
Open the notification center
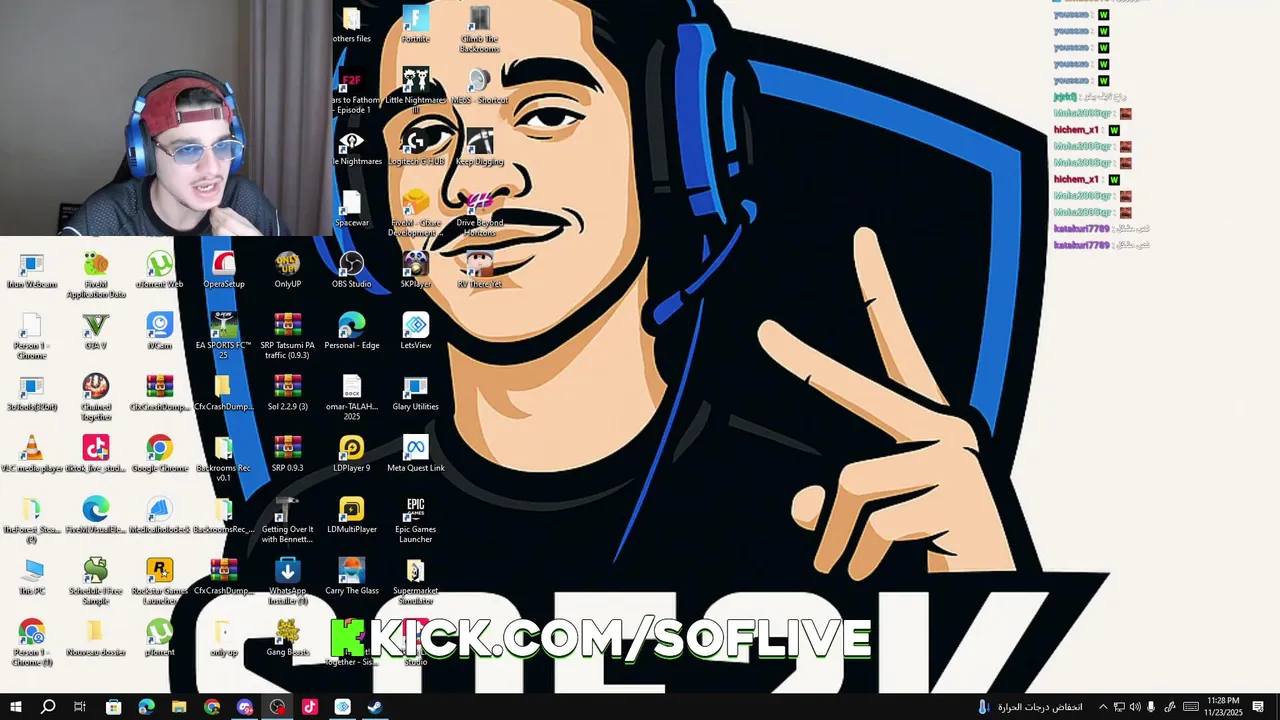[1258, 707]
